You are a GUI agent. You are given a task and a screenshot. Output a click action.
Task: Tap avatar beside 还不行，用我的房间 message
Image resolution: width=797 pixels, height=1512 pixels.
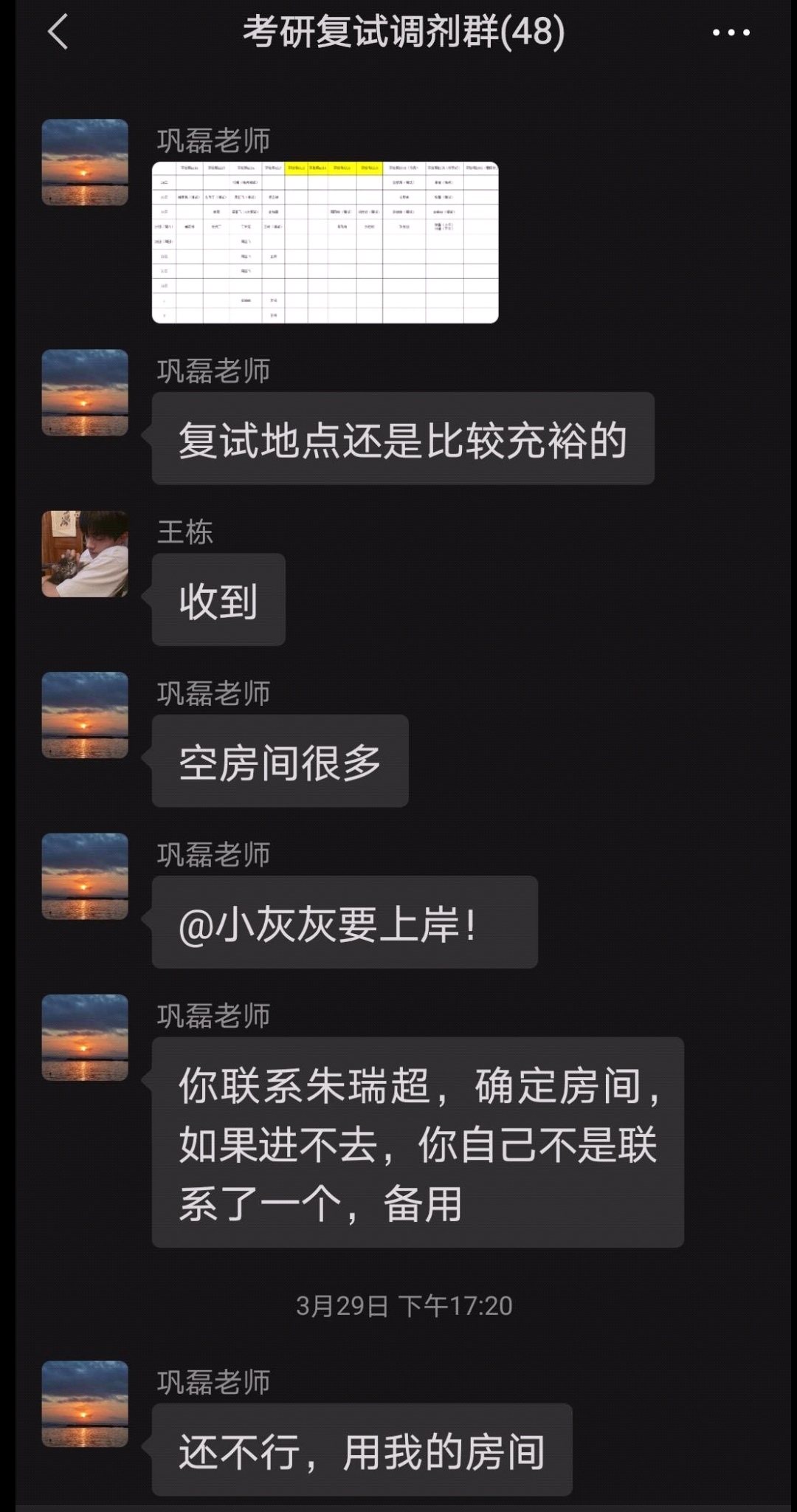[85, 1403]
